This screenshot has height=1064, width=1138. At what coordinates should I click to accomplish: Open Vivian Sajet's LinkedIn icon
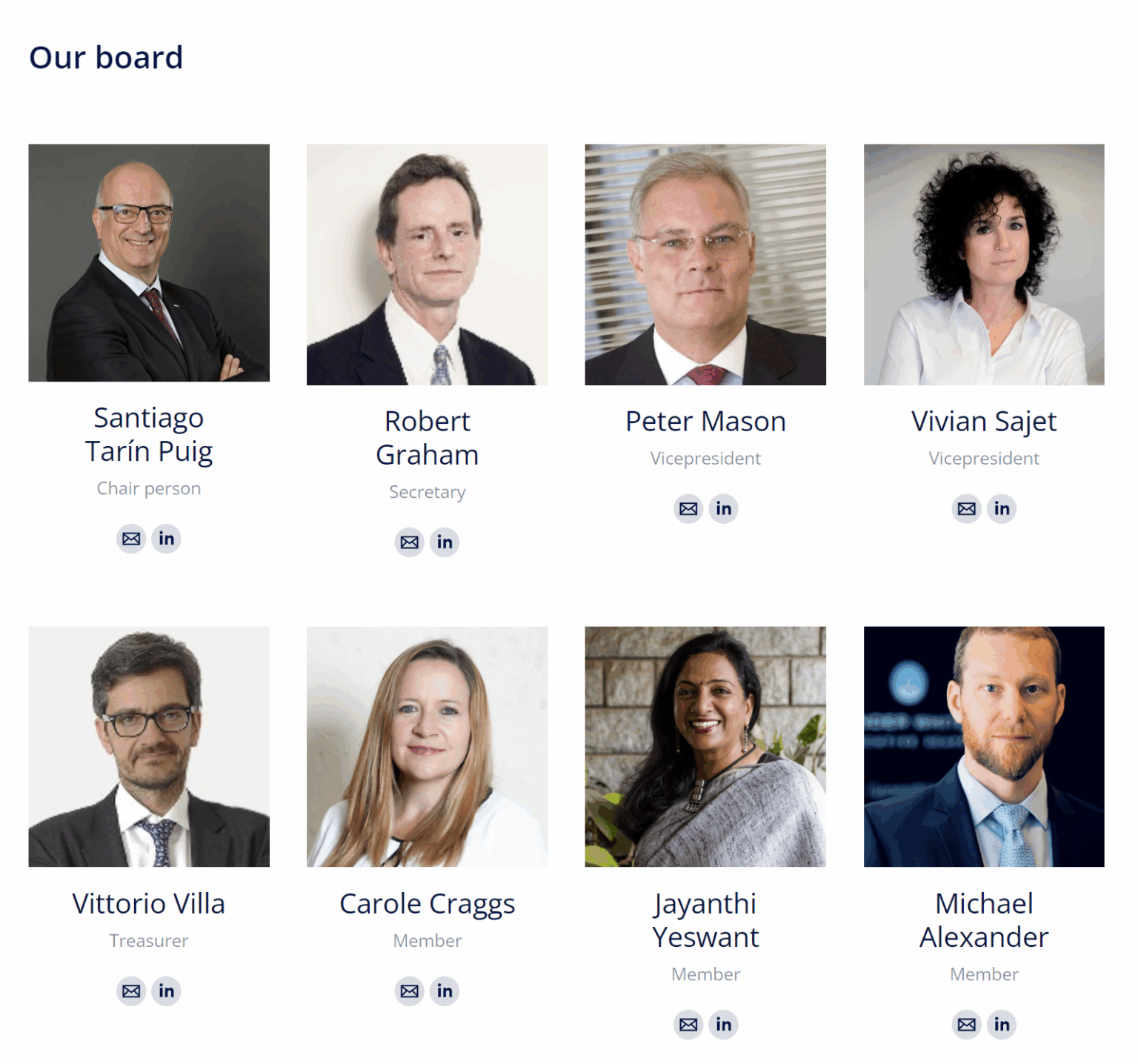tap(1002, 509)
